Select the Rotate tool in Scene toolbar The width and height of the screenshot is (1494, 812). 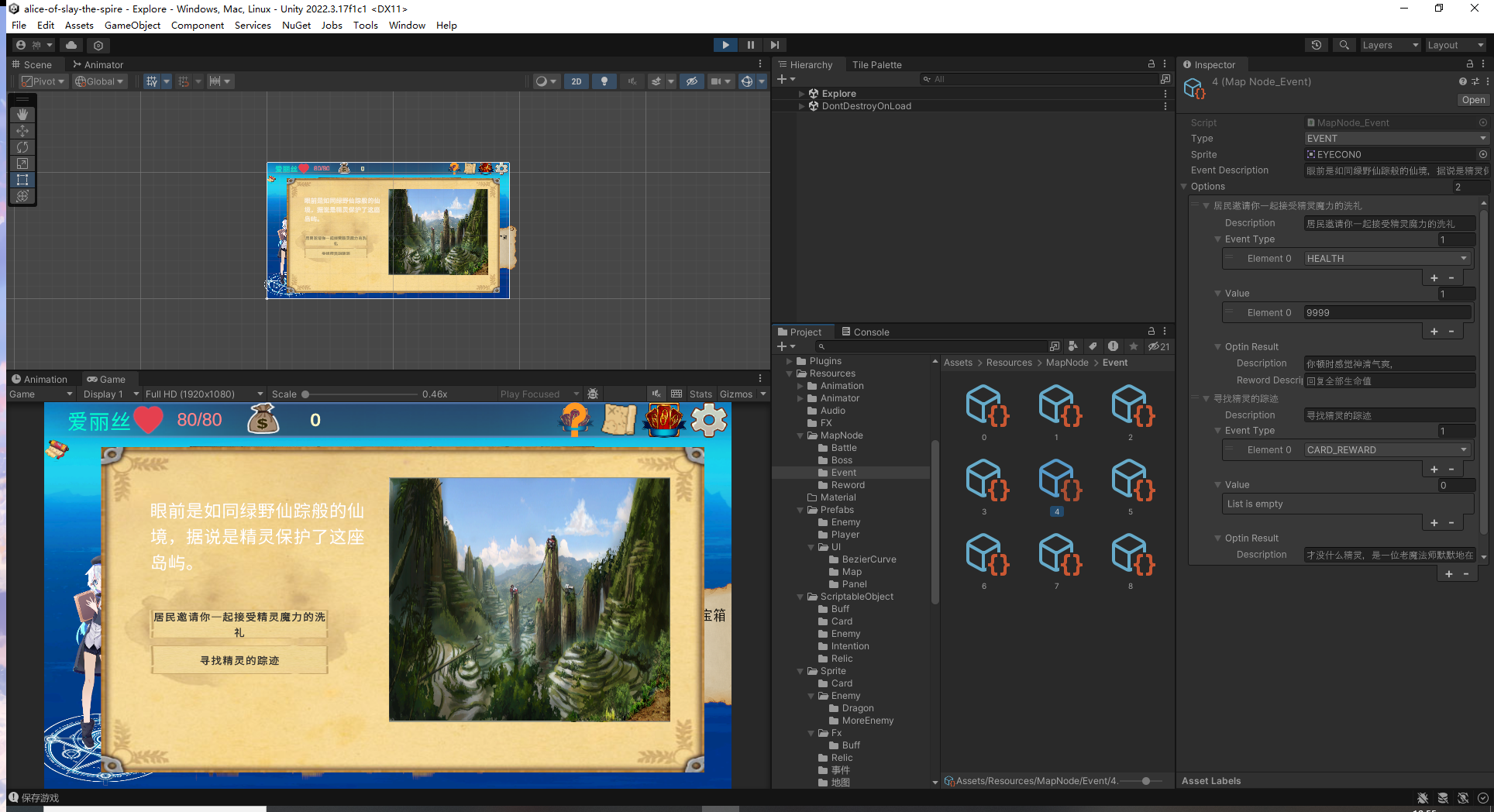(x=22, y=147)
